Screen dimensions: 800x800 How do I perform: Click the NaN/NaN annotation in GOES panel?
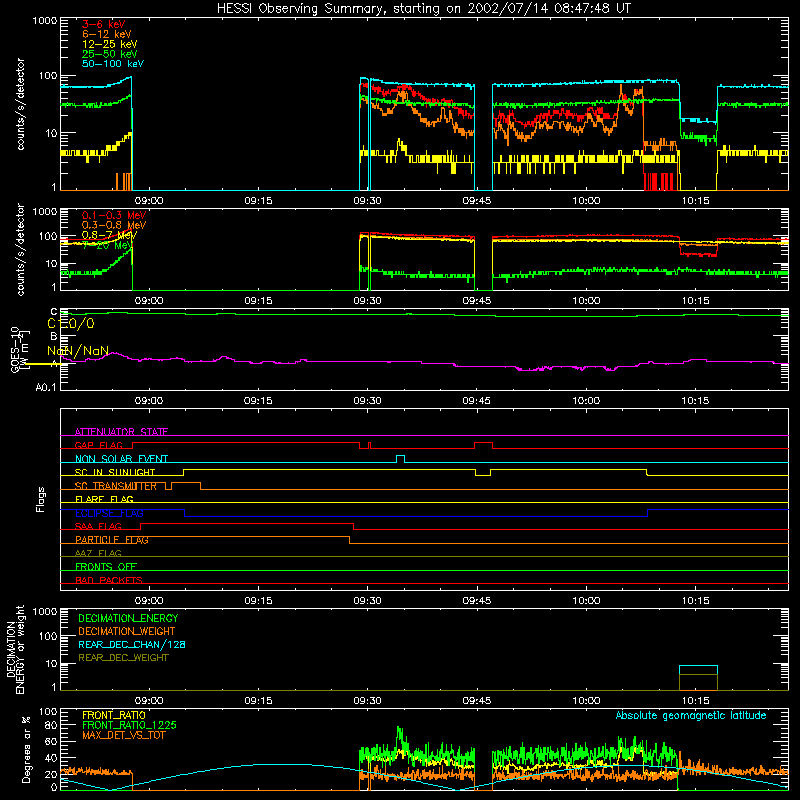[78, 351]
